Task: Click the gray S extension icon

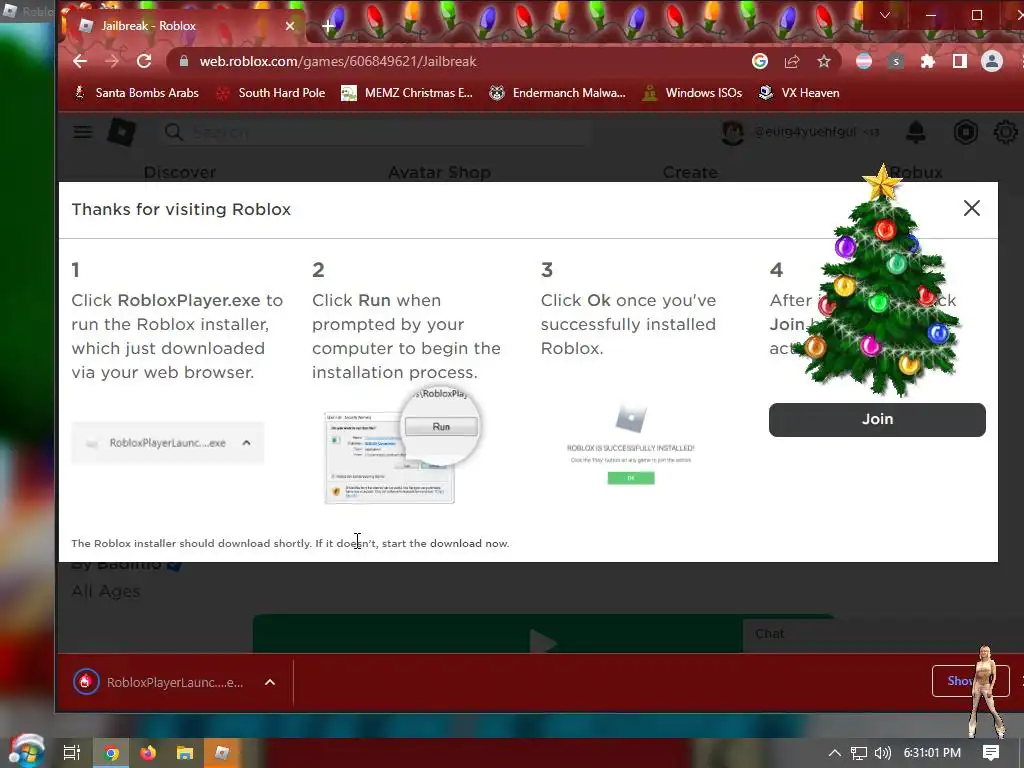Action: pos(896,61)
